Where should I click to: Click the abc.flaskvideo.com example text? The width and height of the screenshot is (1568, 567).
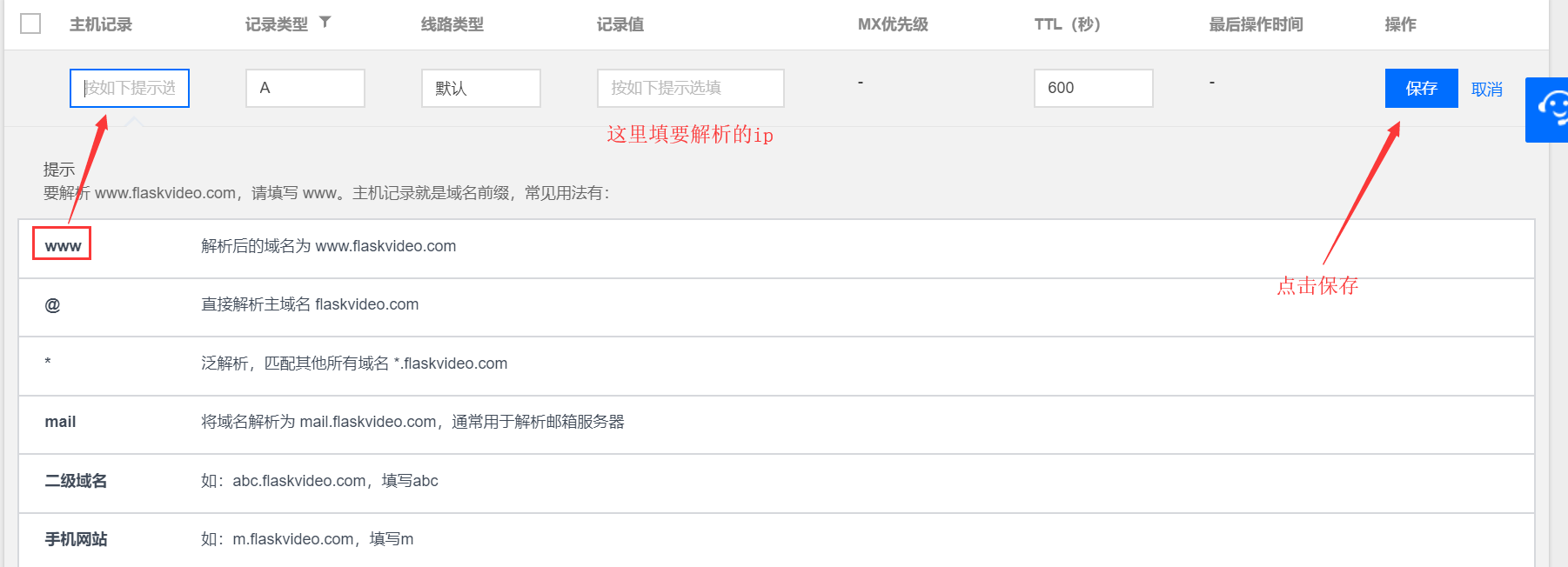(319, 481)
